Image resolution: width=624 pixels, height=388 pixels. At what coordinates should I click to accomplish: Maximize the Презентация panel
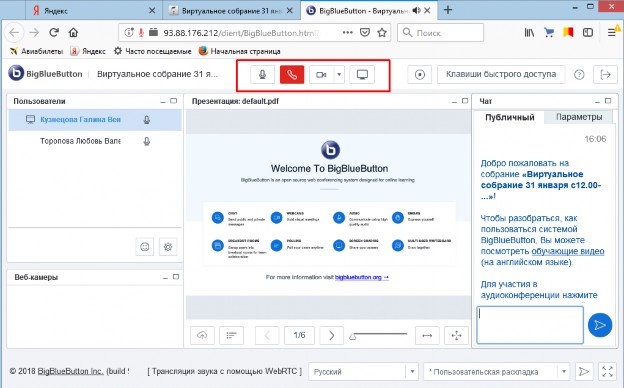pos(465,101)
